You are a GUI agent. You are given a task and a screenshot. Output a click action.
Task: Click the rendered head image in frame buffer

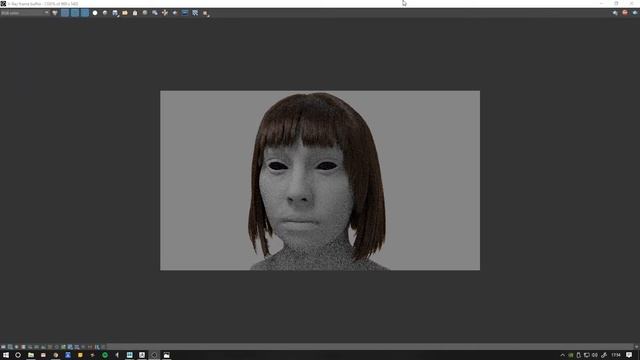[320, 180]
